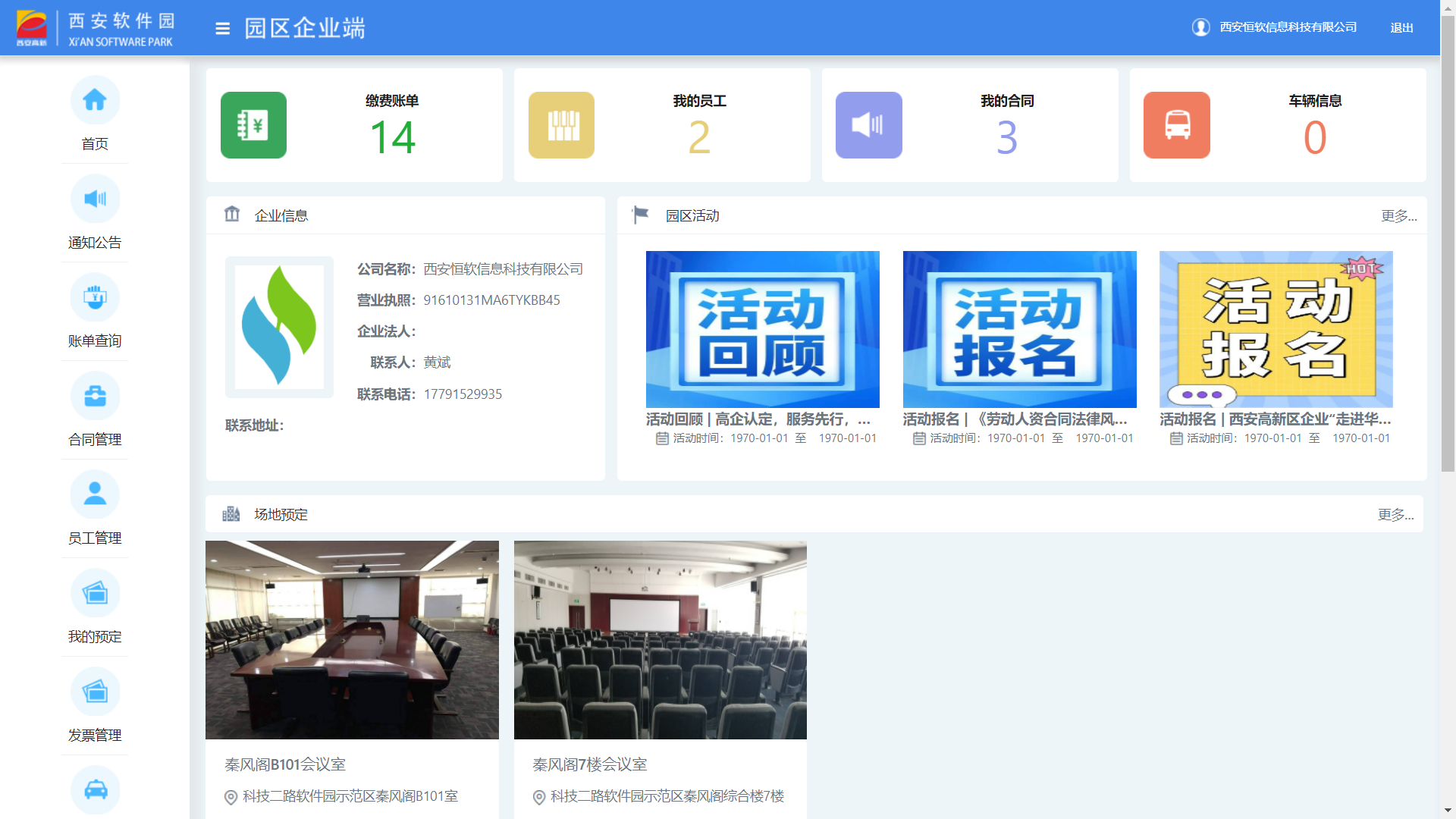Open 更多... link in 园区活动 panel

1399,216
